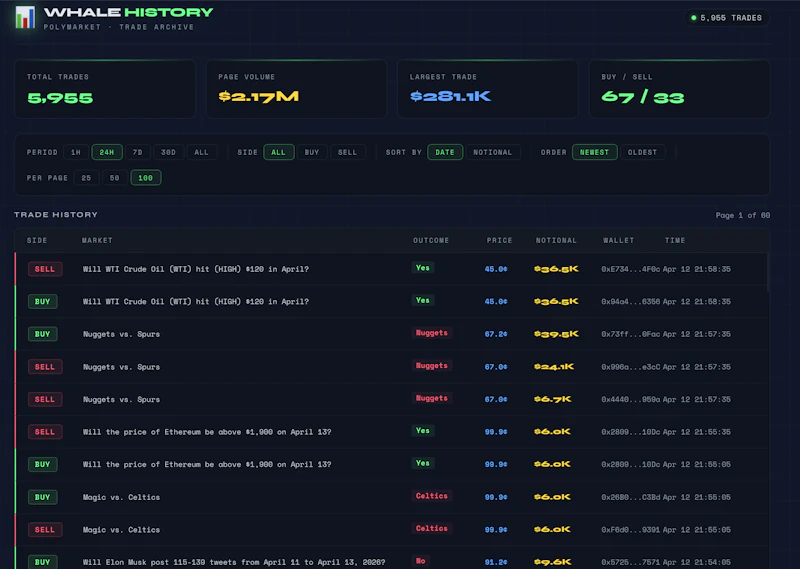
Task: Click Celtics outcome on Magic vs. Celtics BUY row
Action: (432, 496)
